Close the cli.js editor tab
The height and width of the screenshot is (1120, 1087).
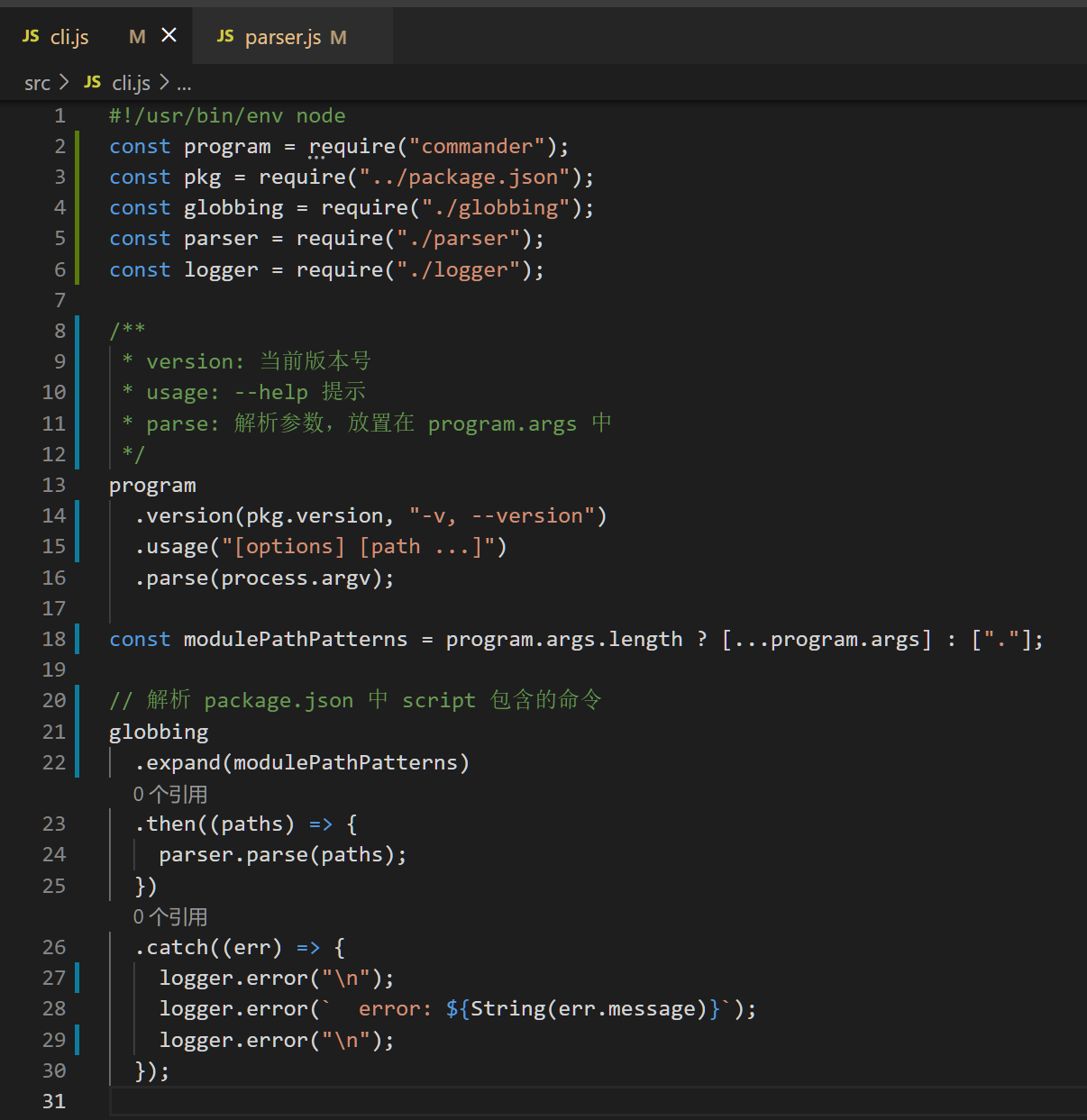[169, 35]
